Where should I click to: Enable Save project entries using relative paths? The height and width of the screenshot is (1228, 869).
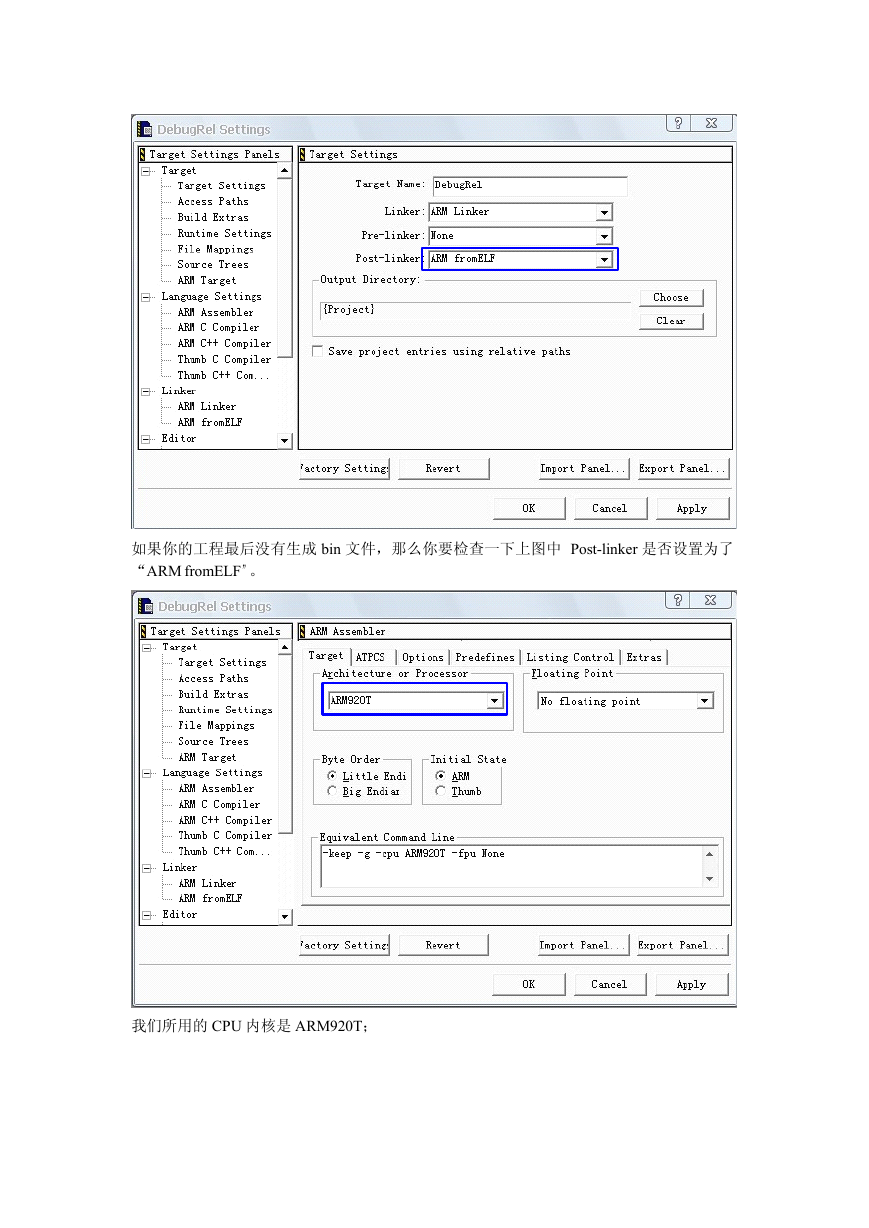pos(318,351)
